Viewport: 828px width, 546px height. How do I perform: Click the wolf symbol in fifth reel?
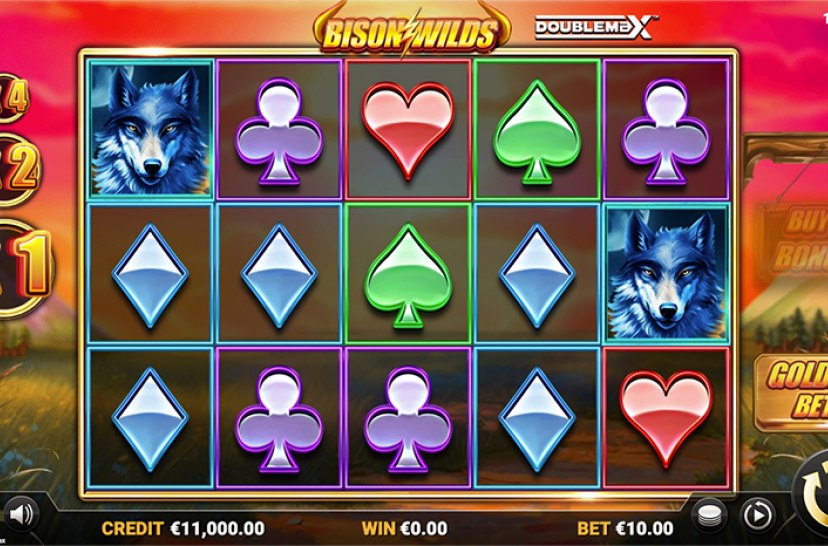(x=667, y=273)
